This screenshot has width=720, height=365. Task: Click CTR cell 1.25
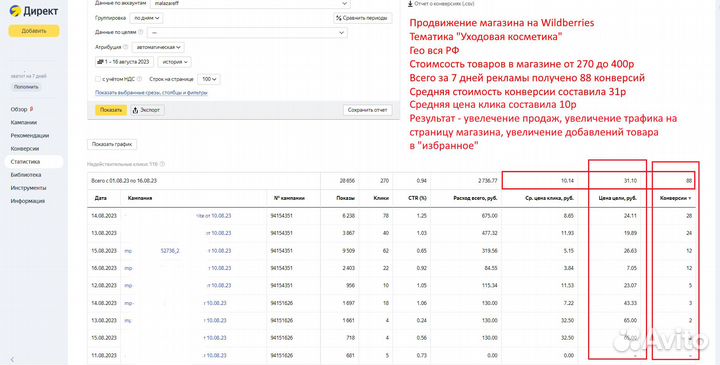coord(422,216)
